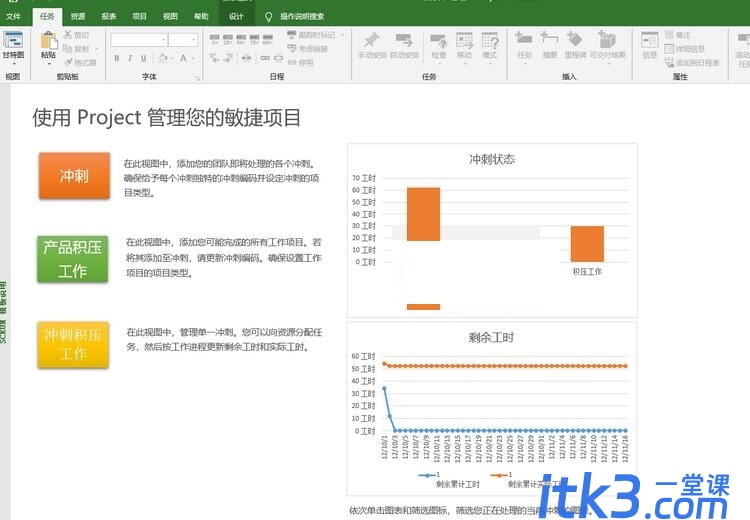Select the Sprint Status (冲刺状态) chart title
Screen dimensions: 750x520
tap(492, 159)
